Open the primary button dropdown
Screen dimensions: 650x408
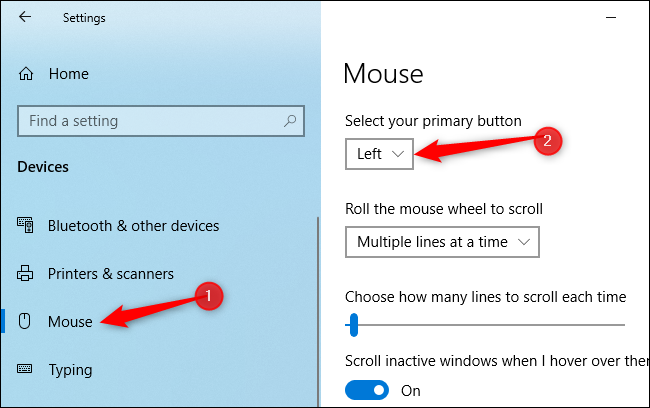pos(379,154)
